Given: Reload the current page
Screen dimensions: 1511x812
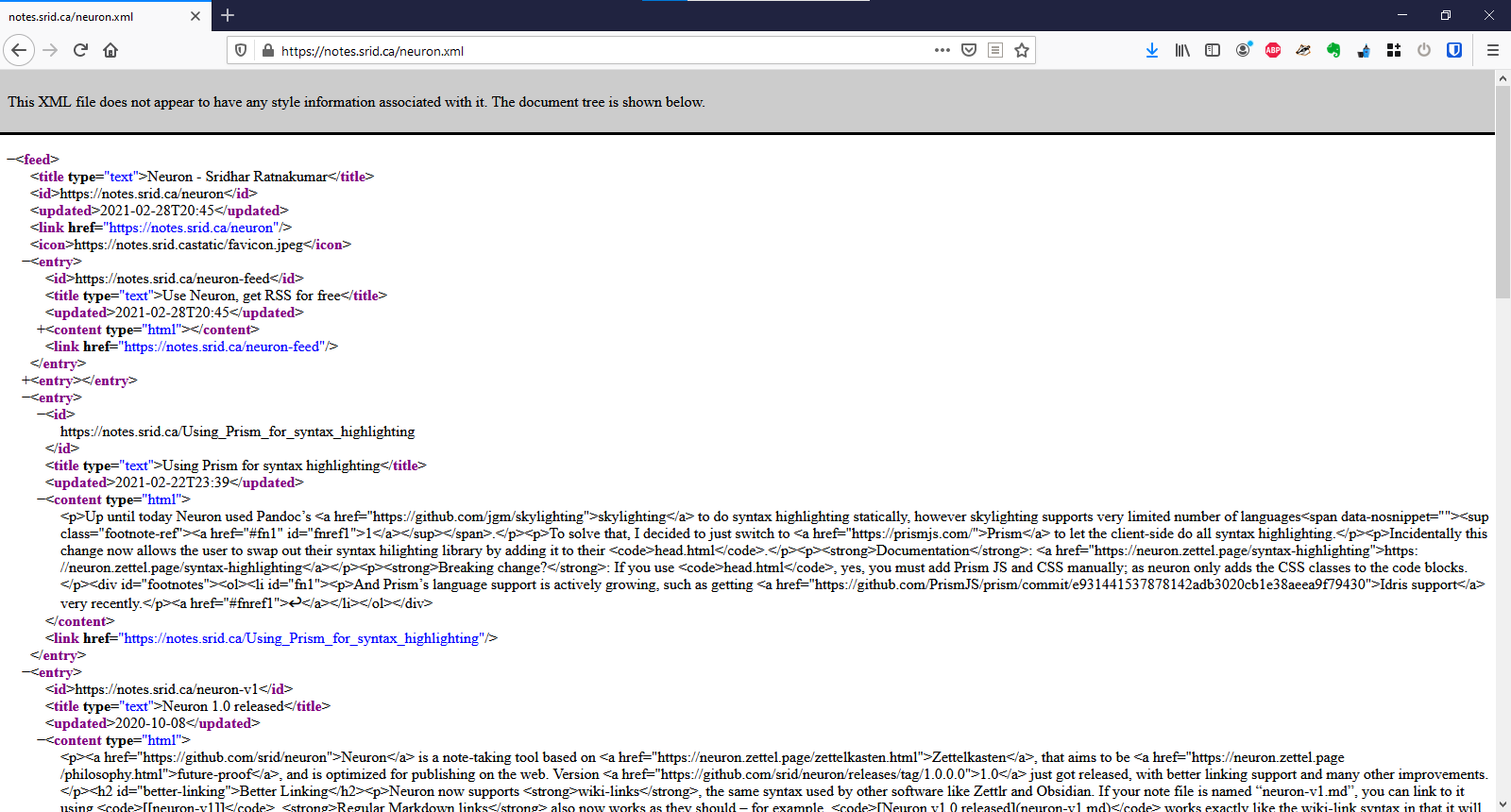Looking at the screenshot, I should [x=80, y=50].
